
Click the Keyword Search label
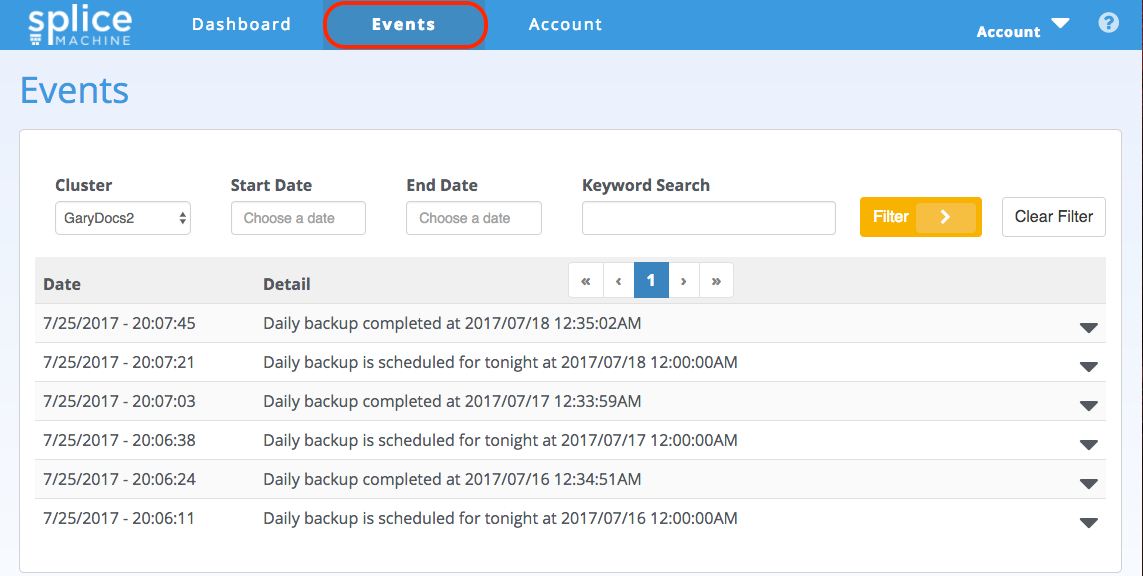646,185
